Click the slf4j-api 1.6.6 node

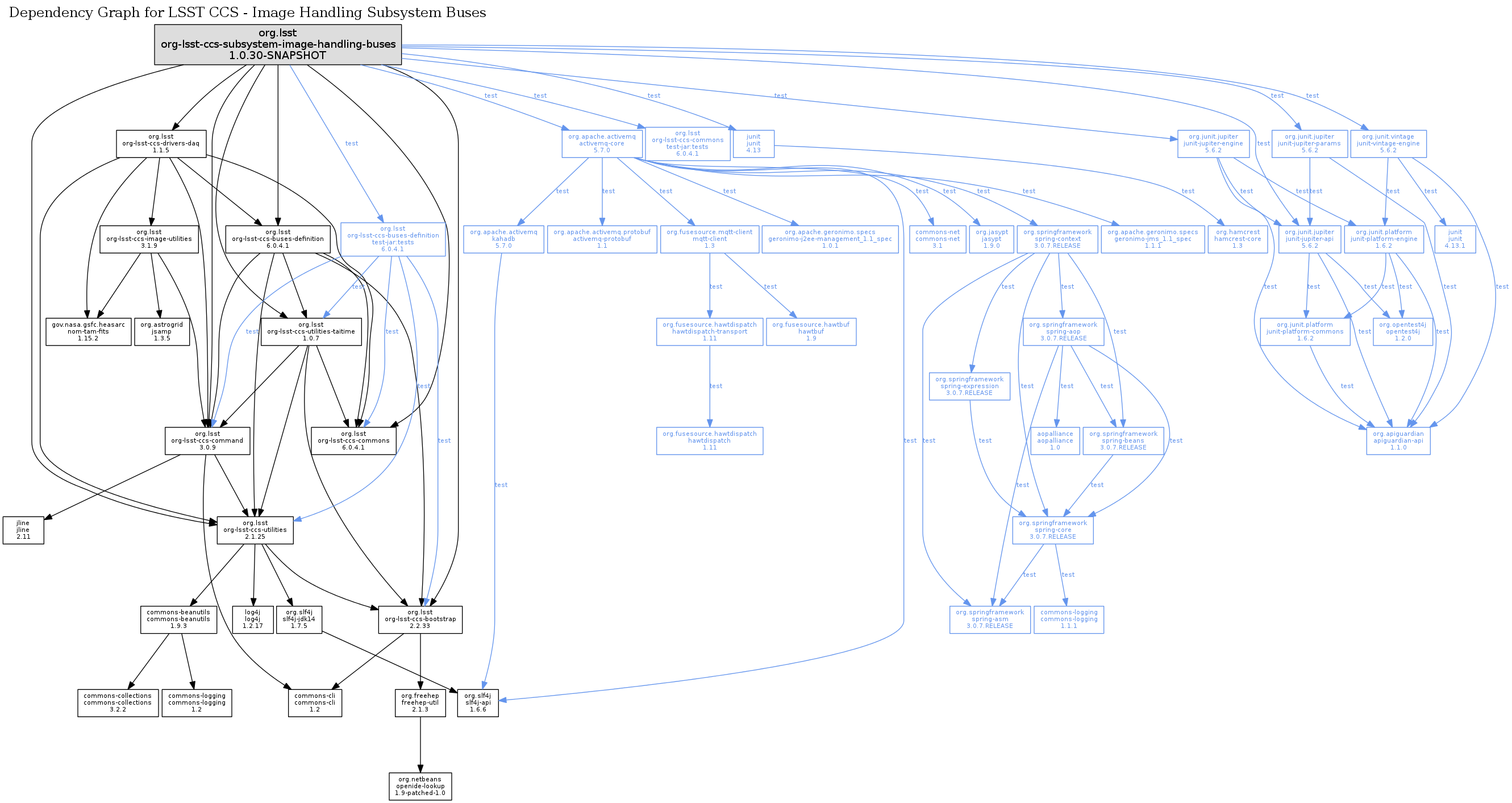[x=478, y=702]
